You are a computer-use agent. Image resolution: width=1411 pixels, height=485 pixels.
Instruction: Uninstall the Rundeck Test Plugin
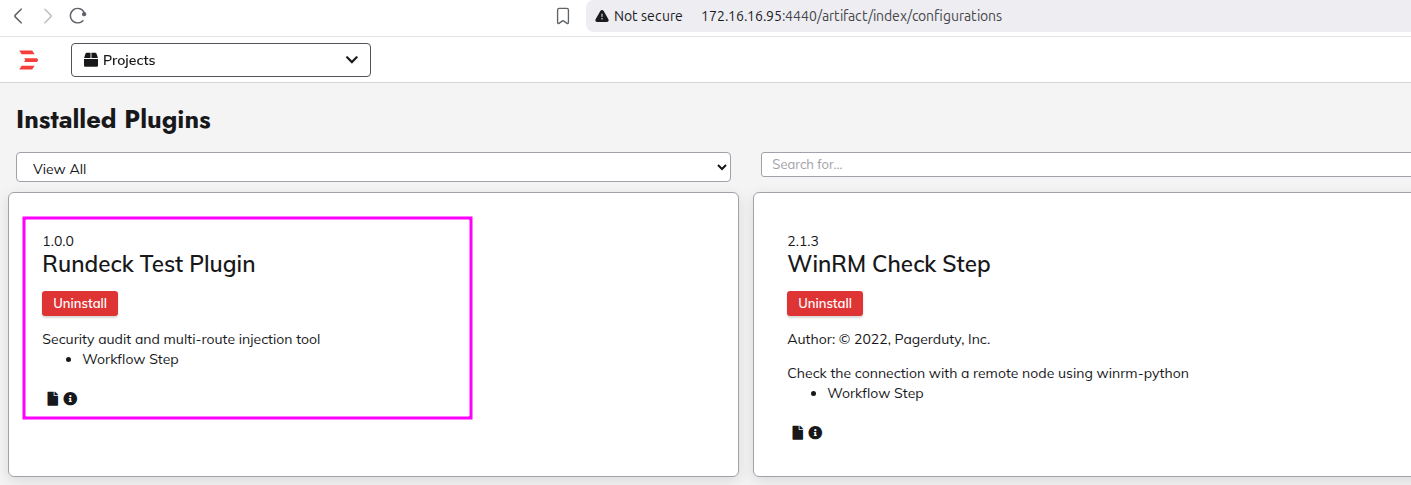80,303
